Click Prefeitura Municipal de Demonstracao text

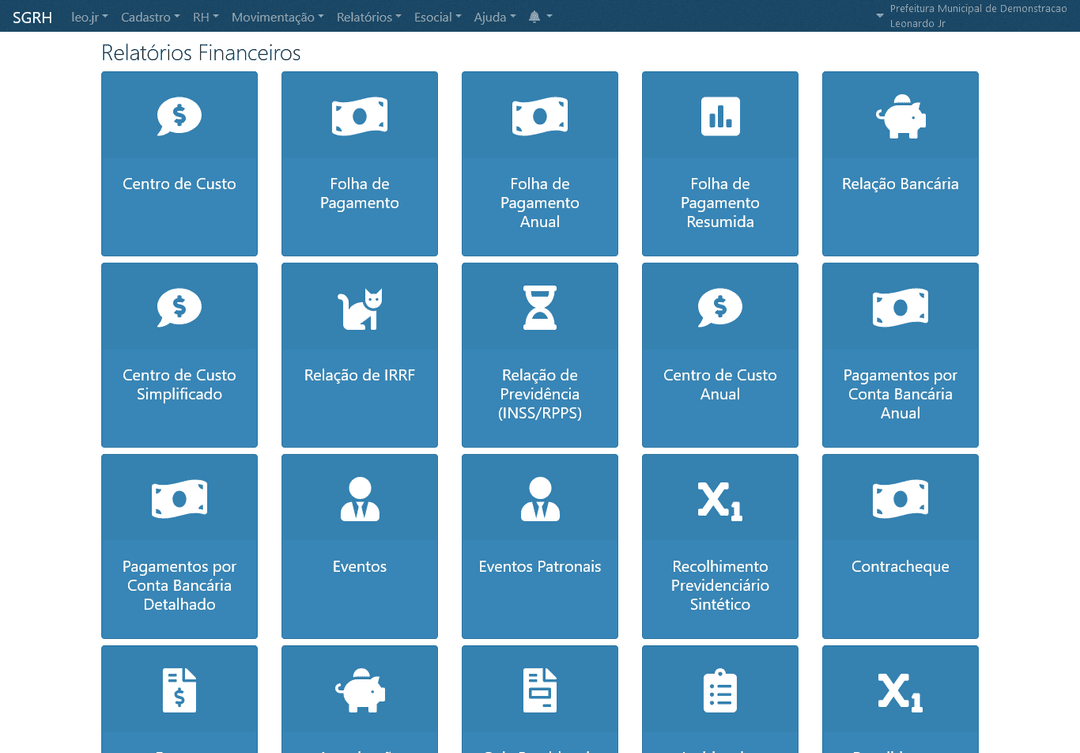(x=978, y=8)
